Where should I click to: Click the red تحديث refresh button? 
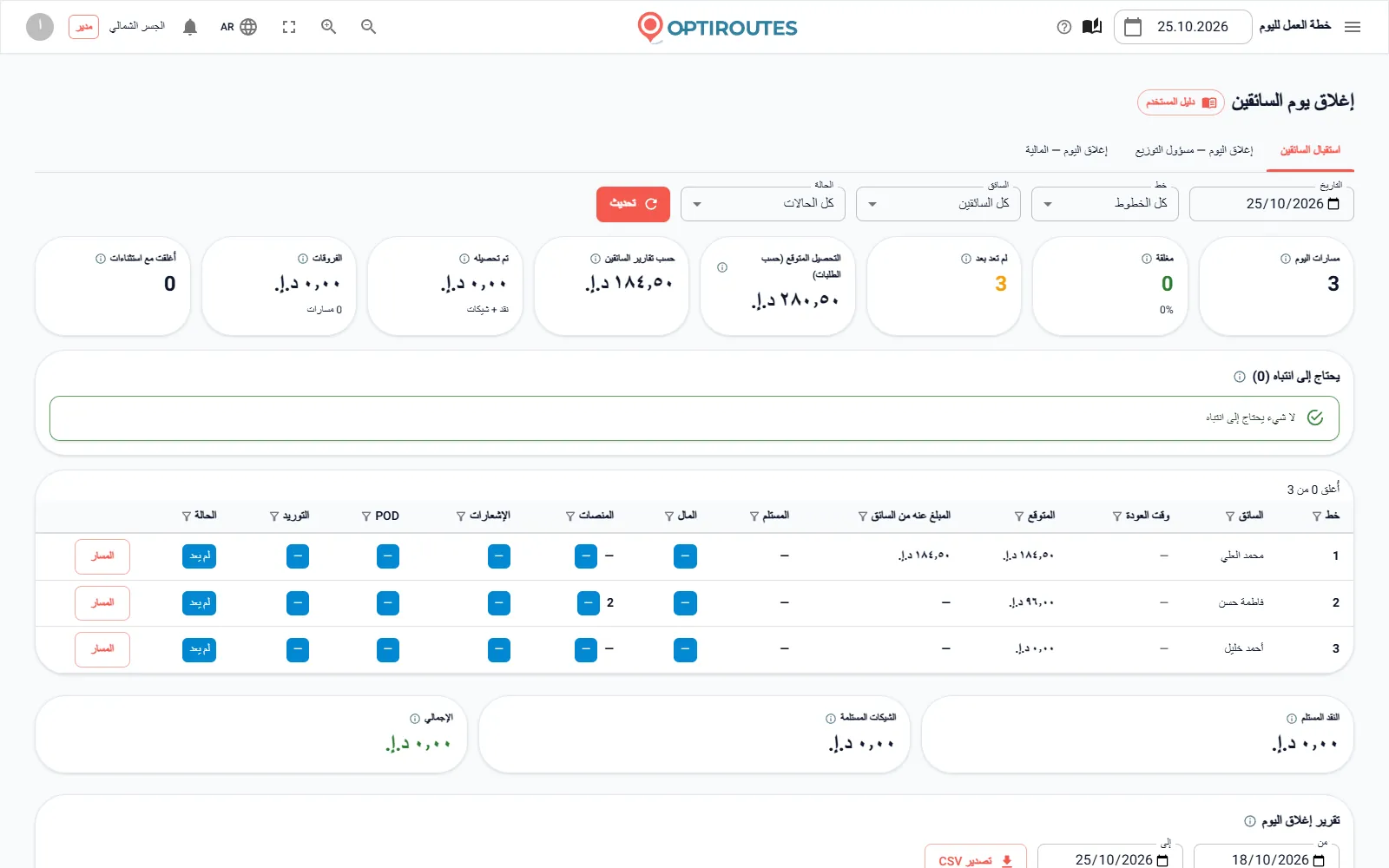[633, 204]
